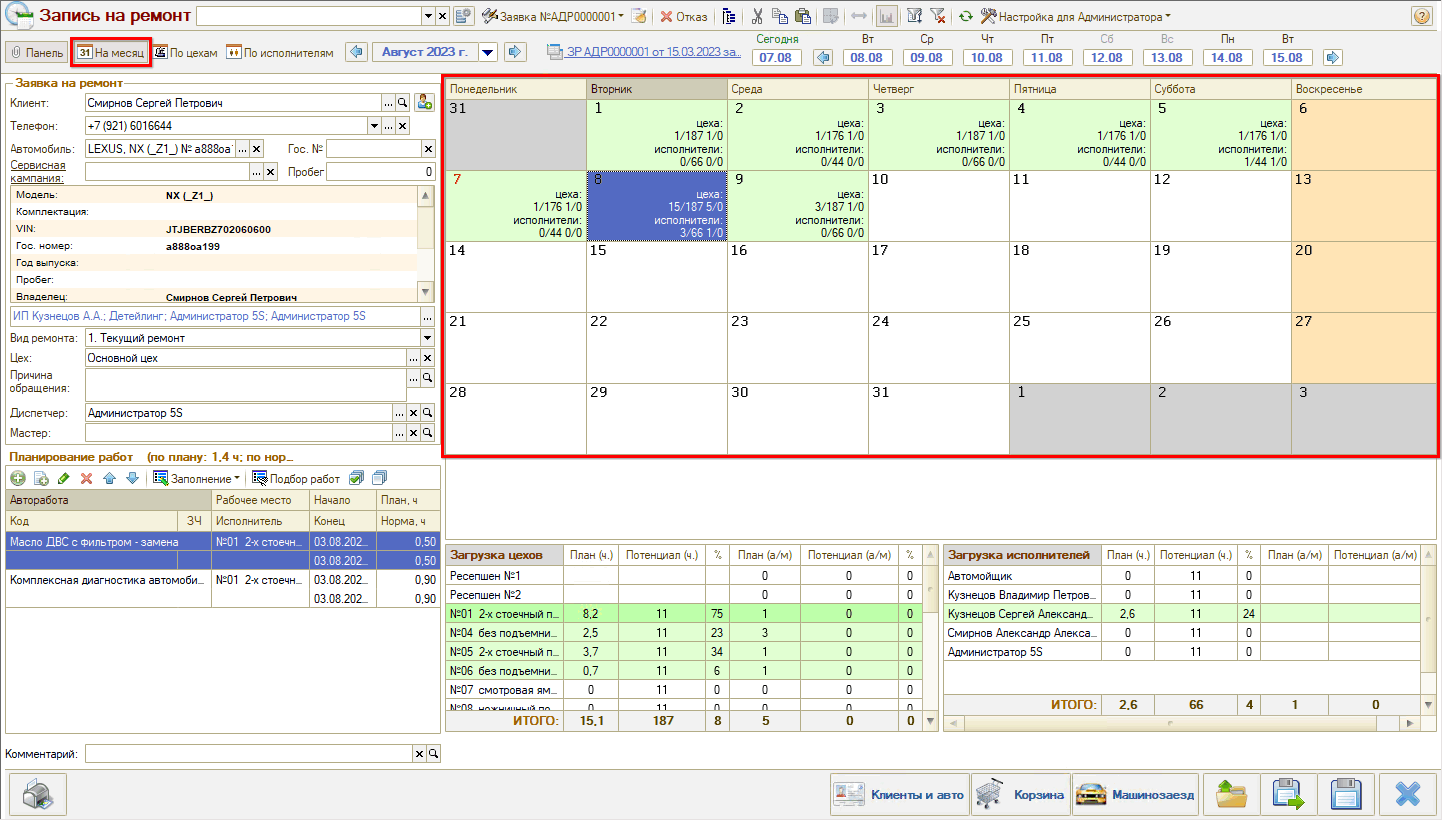The image size is (1442, 820).
Task: Click copy row icon in planning toolbar
Action: (x=41, y=479)
